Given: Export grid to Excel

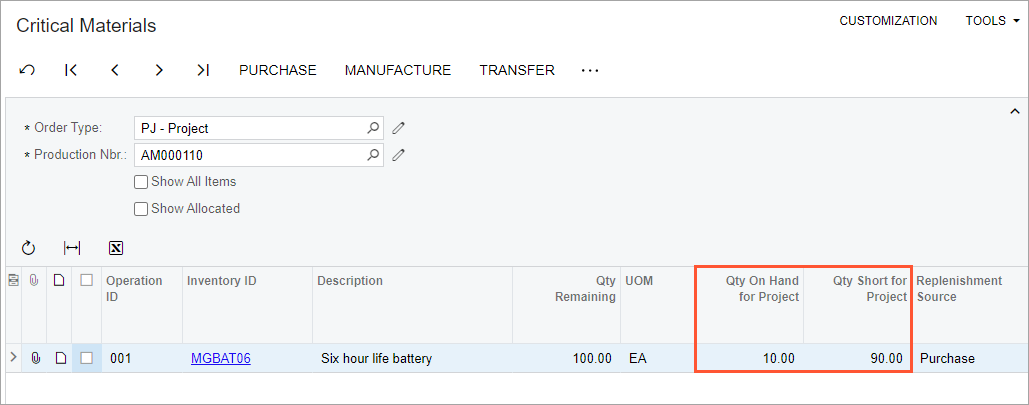Looking at the screenshot, I should (115, 248).
